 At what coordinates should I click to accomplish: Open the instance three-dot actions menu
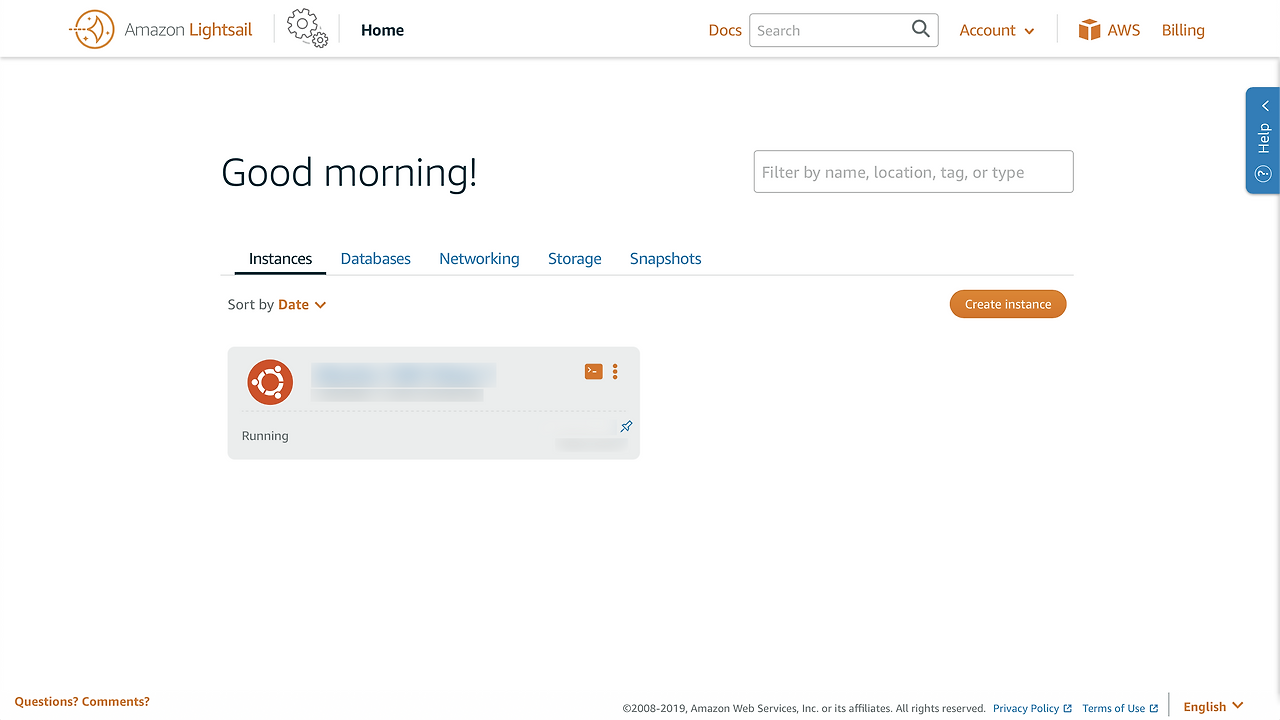point(615,371)
